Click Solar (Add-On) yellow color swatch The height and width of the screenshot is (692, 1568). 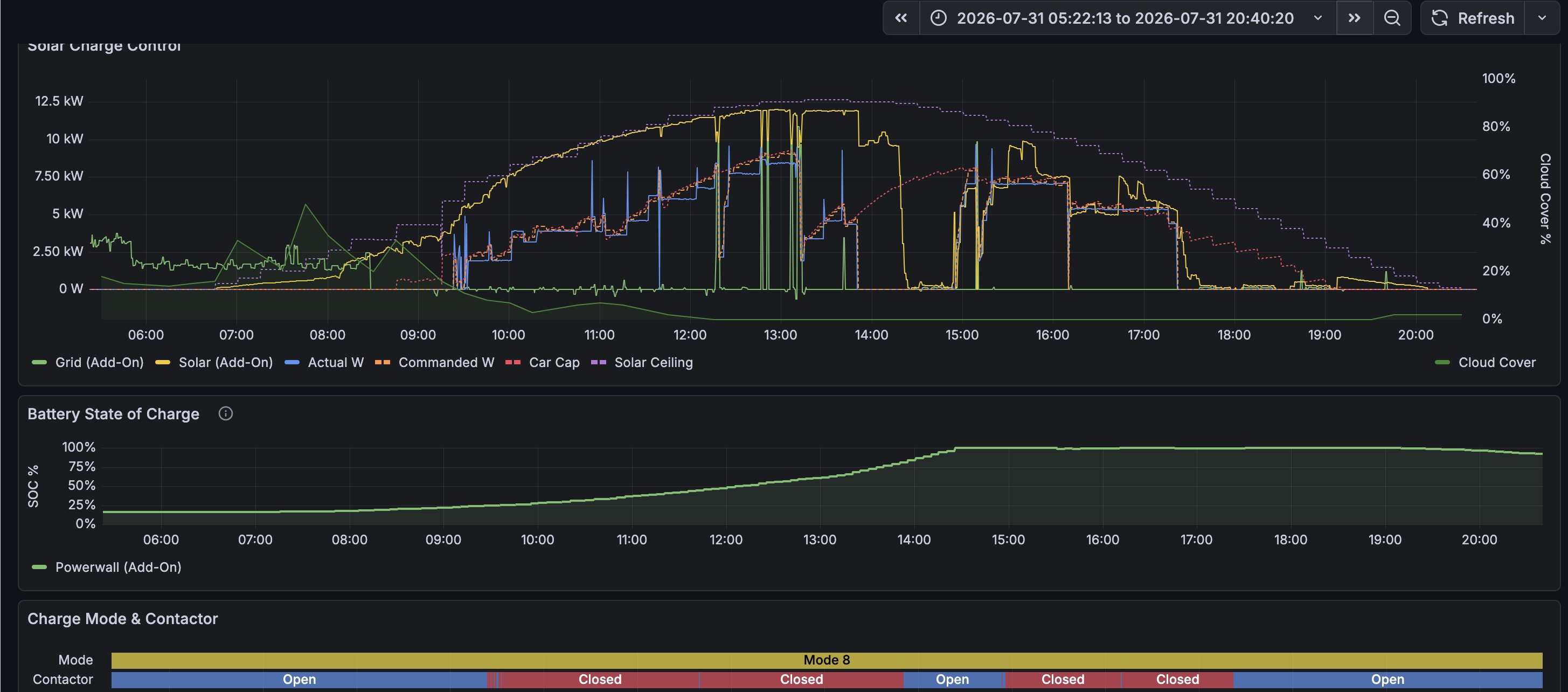(x=163, y=363)
